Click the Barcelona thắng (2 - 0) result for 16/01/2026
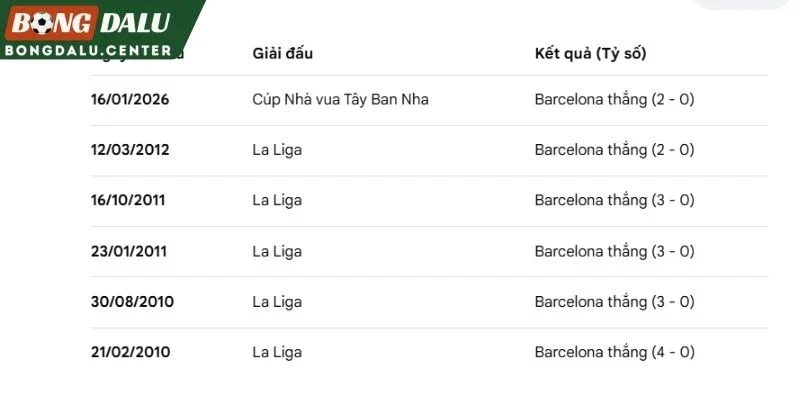Screen dimensions: 800x400 (x=614, y=99)
